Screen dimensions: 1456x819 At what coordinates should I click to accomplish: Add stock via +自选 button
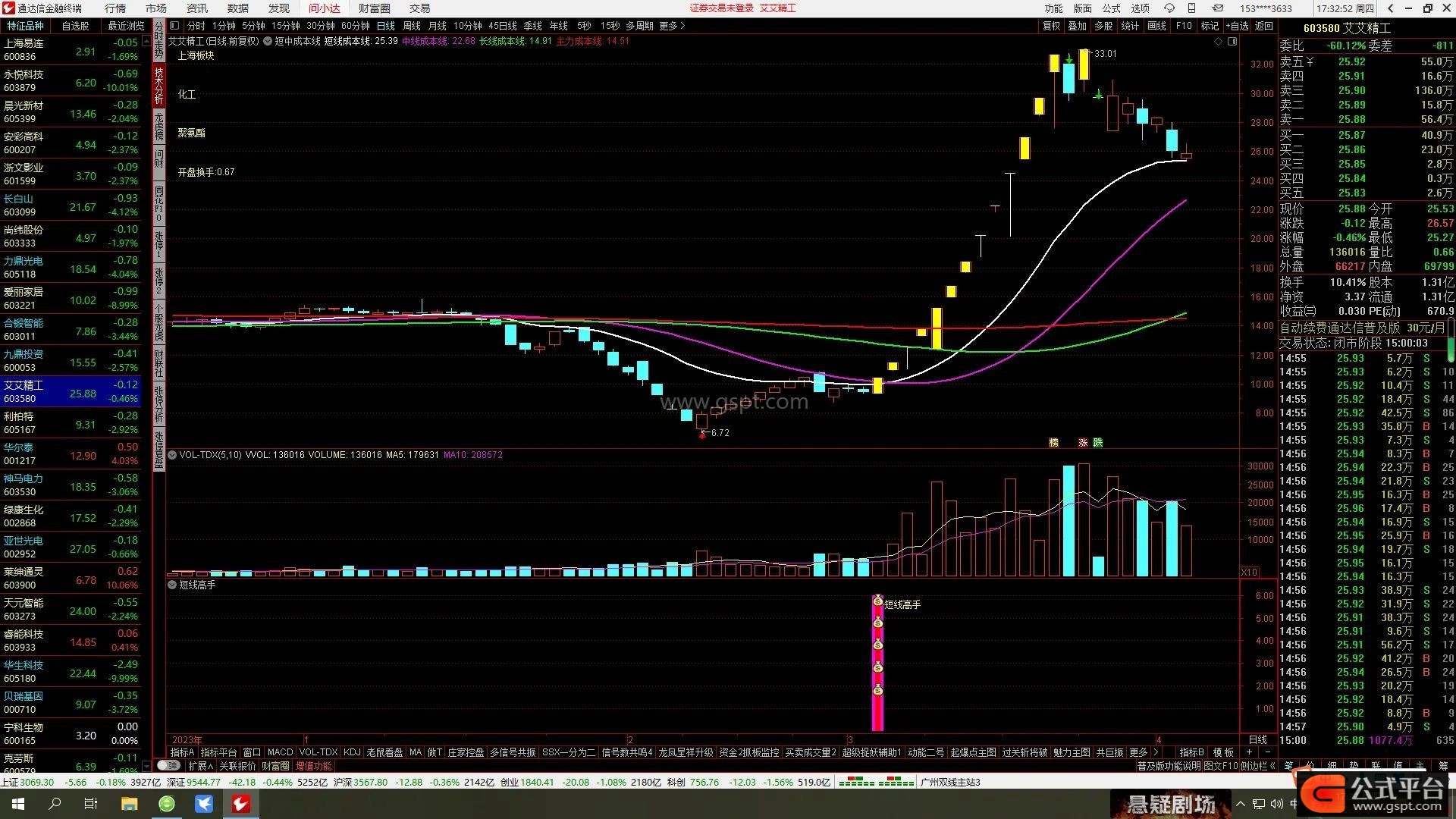pos(1238,26)
